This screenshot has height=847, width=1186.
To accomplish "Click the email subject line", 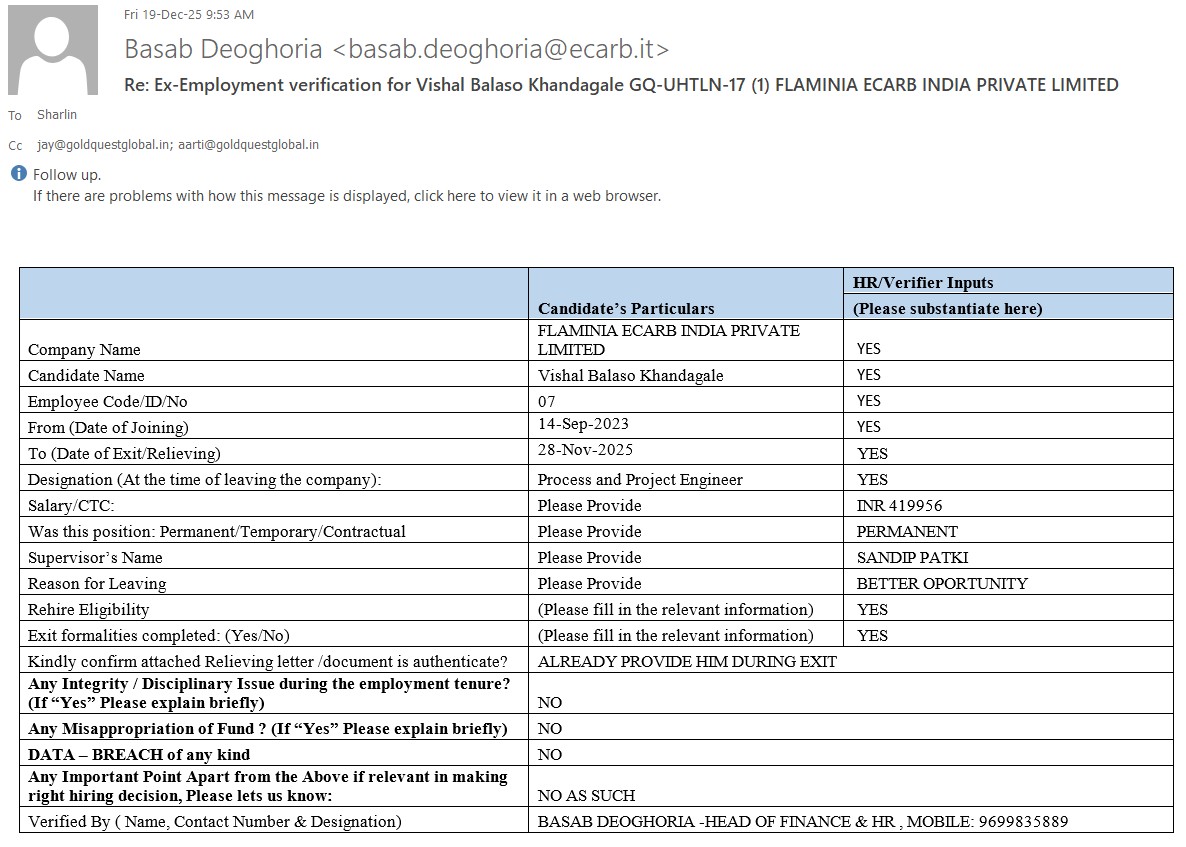I will (x=620, y=85).
